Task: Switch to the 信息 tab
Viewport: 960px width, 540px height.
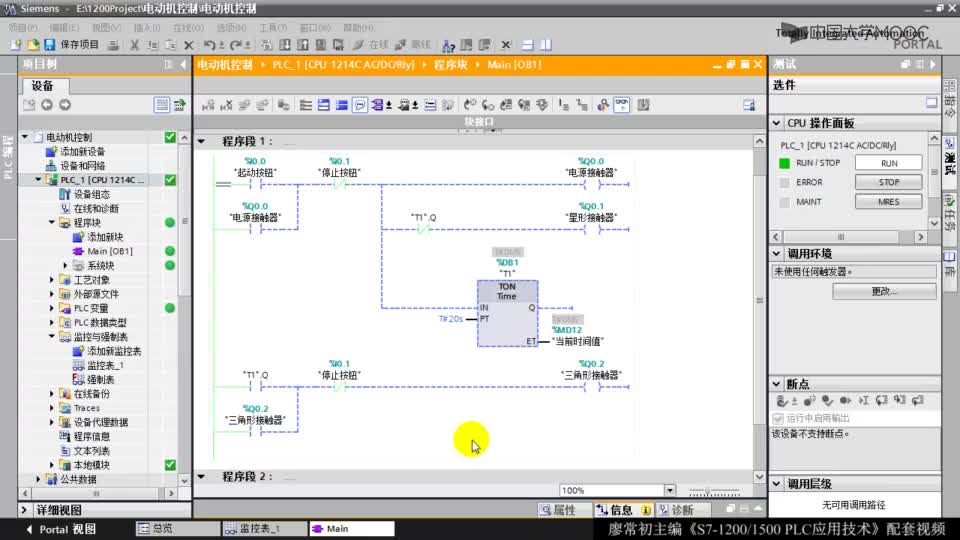Action: [x=623, y=509]
